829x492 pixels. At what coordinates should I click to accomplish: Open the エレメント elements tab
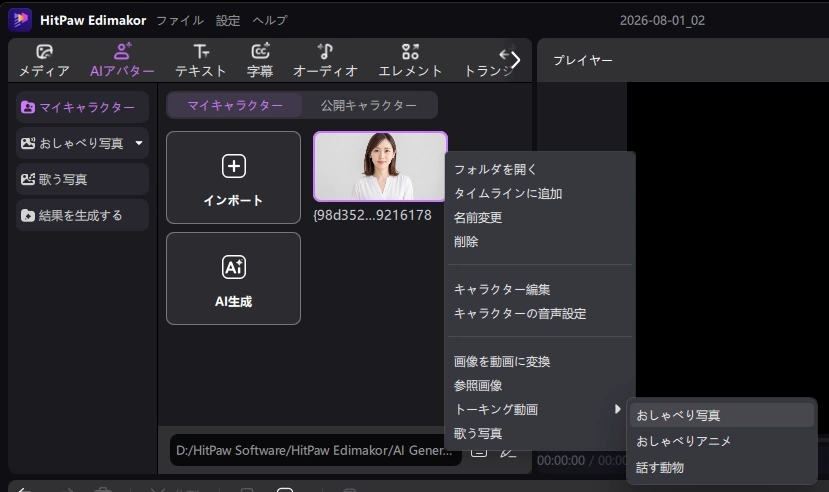coord(410,61)
